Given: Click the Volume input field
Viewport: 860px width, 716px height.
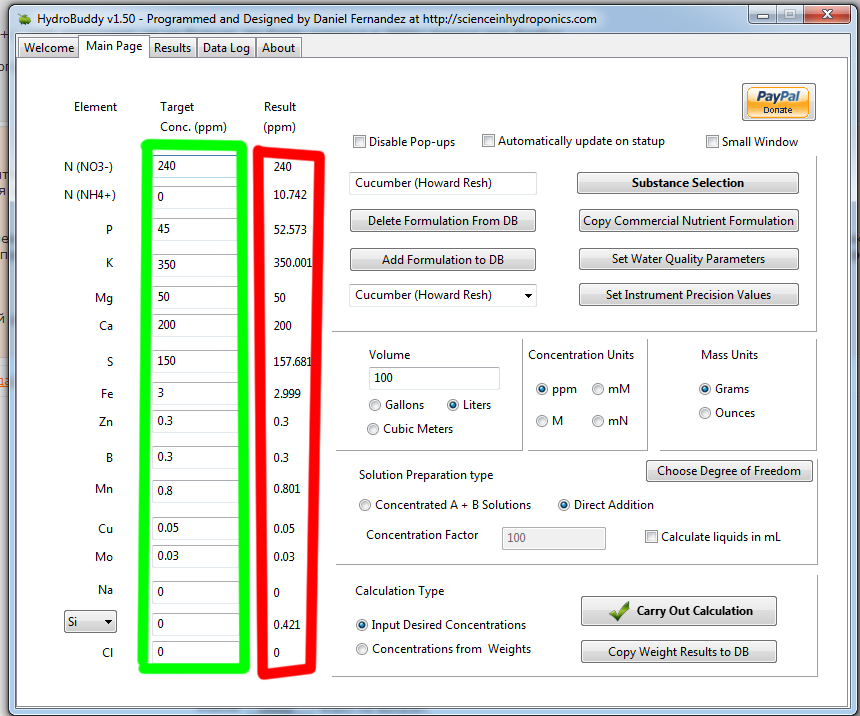Looking at the screenshot, I should click(x=434, y=378).
